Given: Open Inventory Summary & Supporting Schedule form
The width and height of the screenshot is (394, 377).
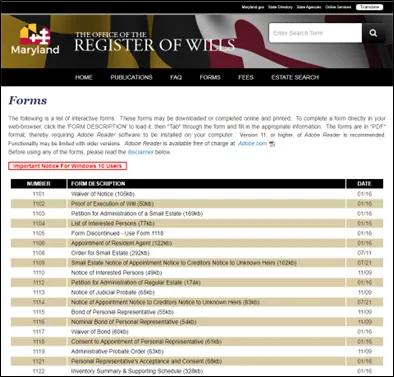Looking at the screenshot, I should pos(137,371).
